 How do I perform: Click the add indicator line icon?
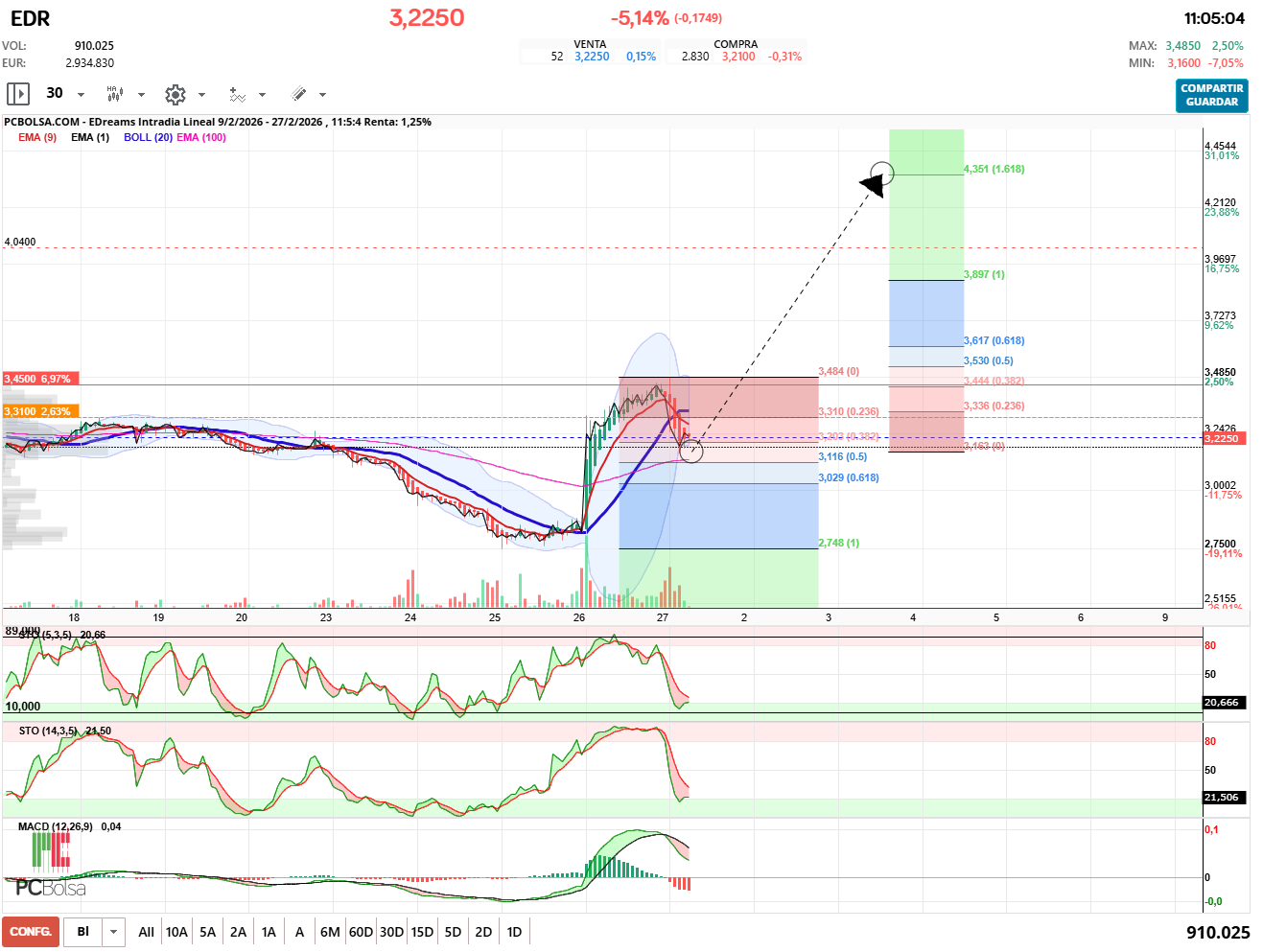[237, 94]
